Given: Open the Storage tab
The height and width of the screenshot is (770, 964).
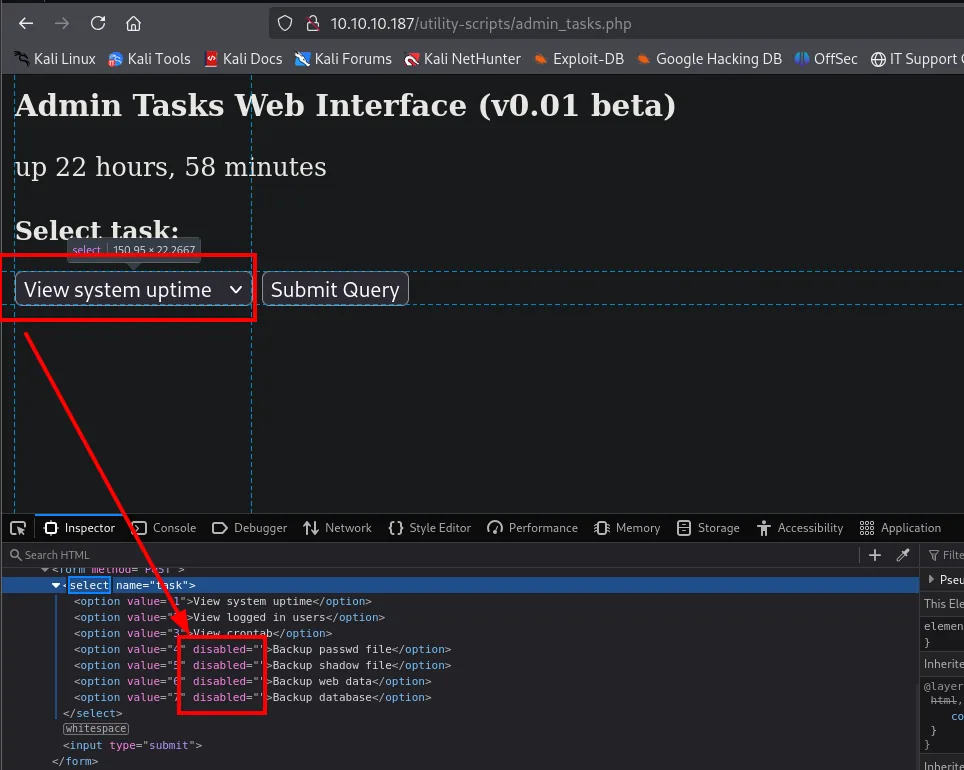Looking at the screenshot, I should point(708,528).
